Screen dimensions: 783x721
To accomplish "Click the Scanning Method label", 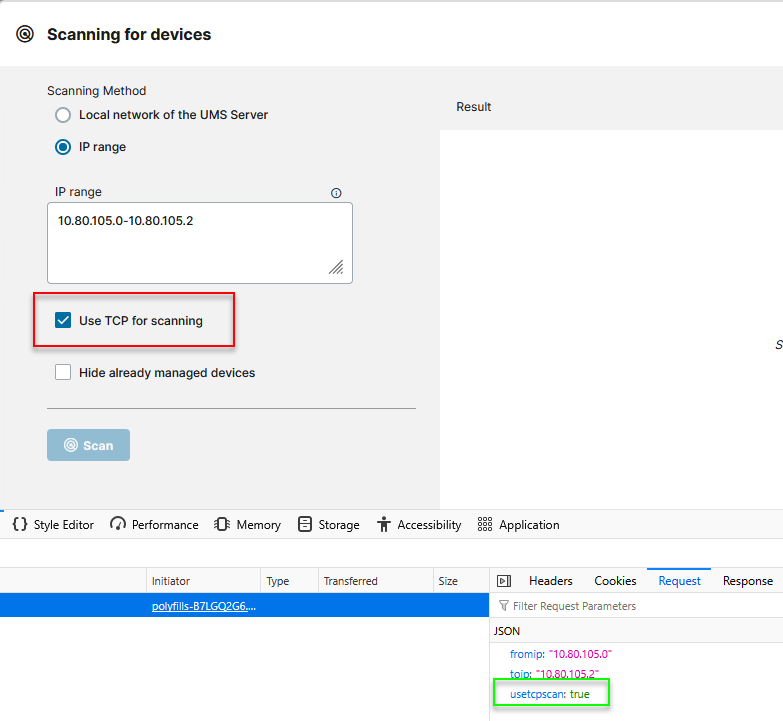I will [96, 91].
